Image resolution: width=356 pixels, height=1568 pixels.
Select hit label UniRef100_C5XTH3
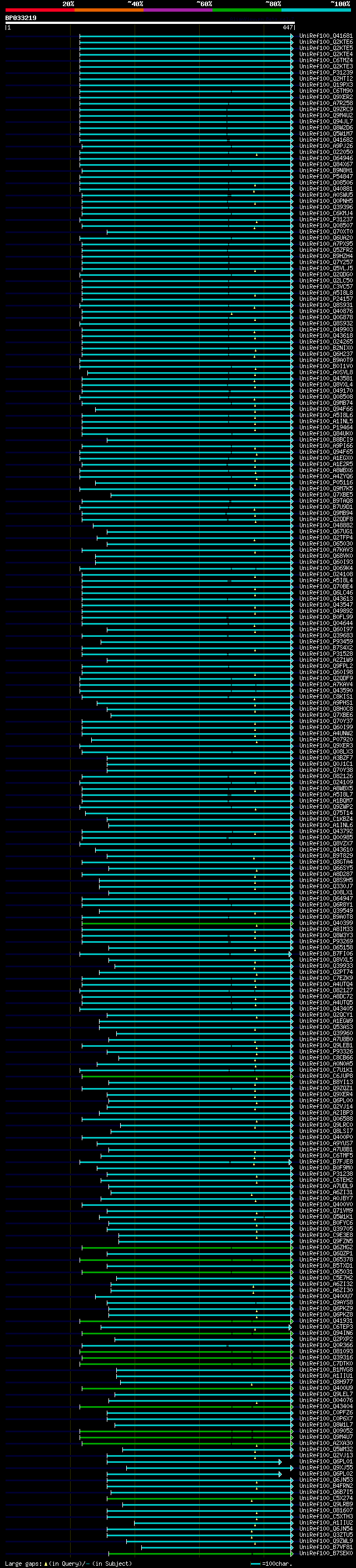point(325,1517)
